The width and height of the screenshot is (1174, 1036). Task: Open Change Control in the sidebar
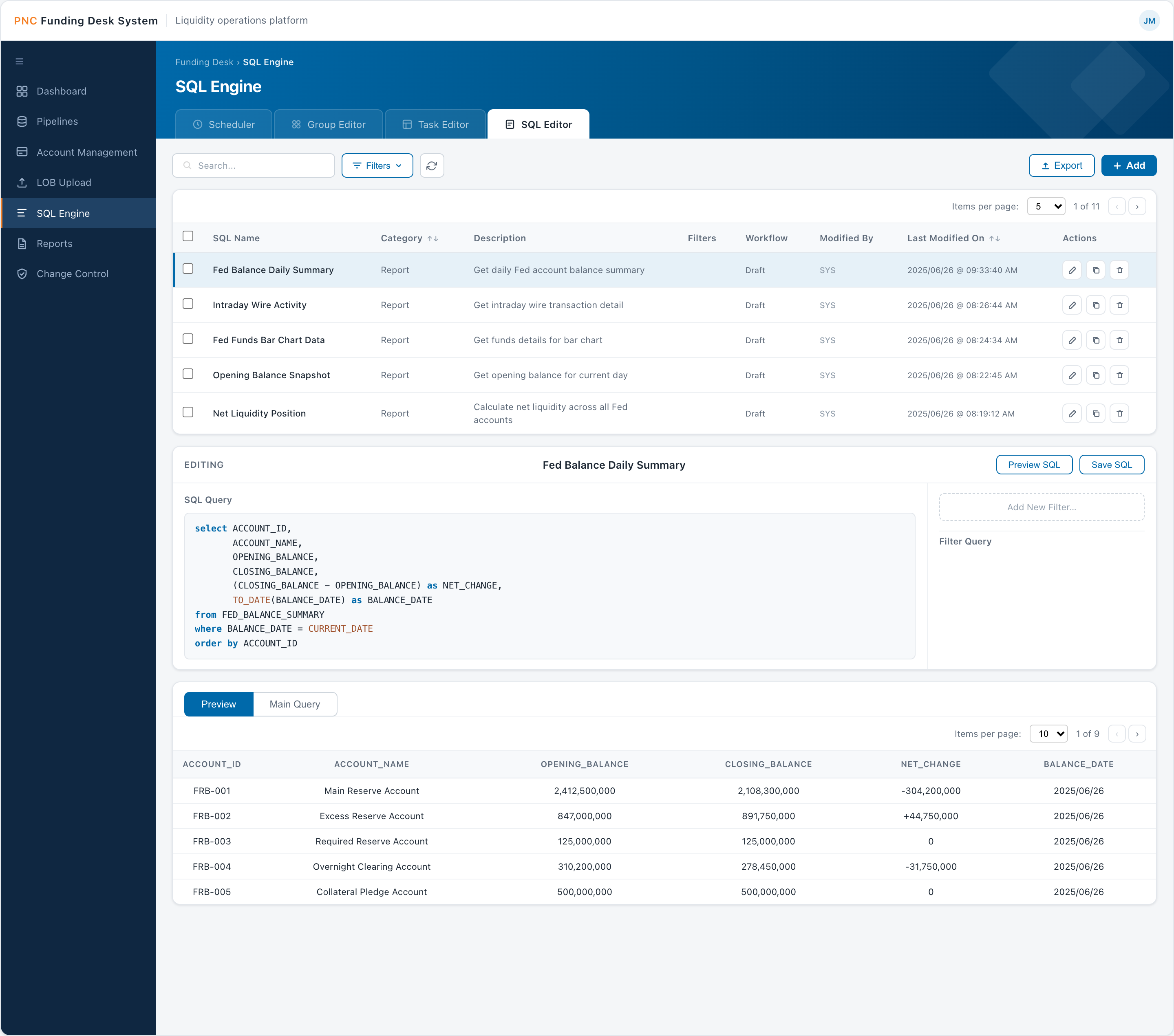pyautogui.click(x=78, y=274)
